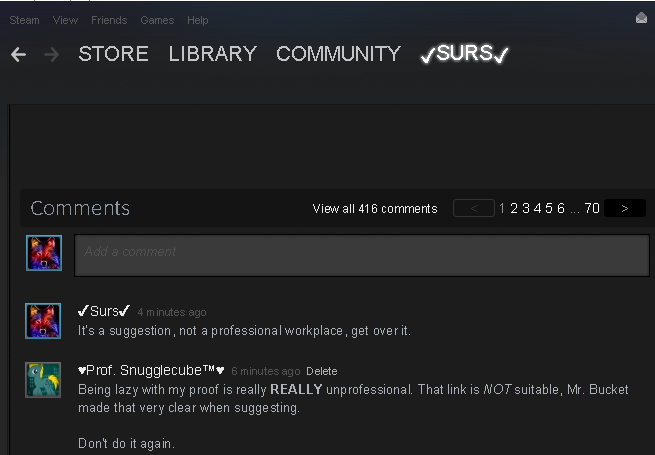The width and height of the screenshot is (655, 455).
Task: Jump to comments page 70
Action: tap(592, 208)
